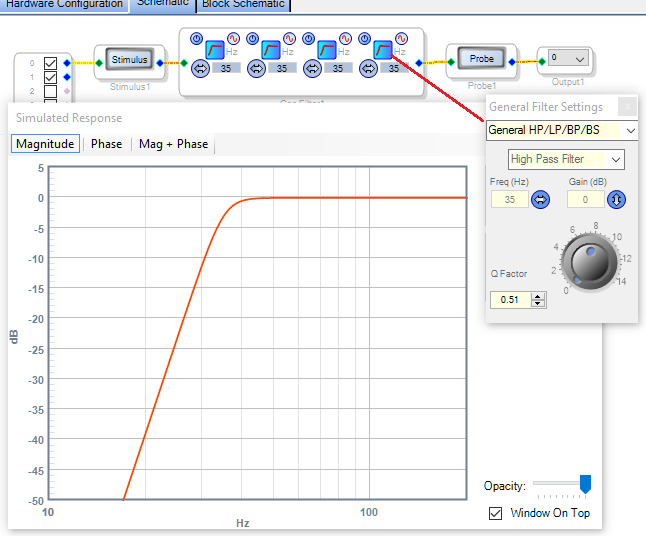This screenshot has height=536, width=646.
Task: Click the first filter's 35 Hz value
Action: pos(226,68)
